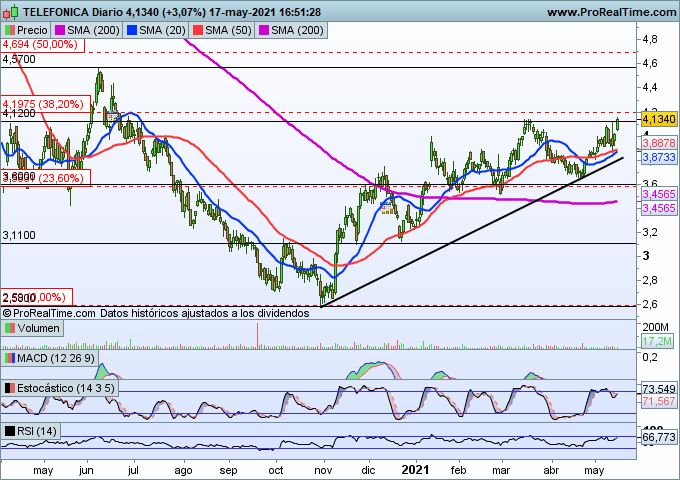680x480 pixels.
Task: Click the 73,549 stochastic value tag
Action: tap(659, 389)
